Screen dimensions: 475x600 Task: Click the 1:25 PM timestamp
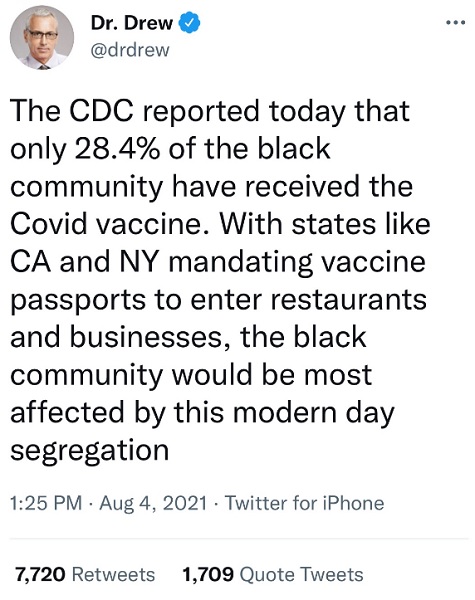coord(46,502)
